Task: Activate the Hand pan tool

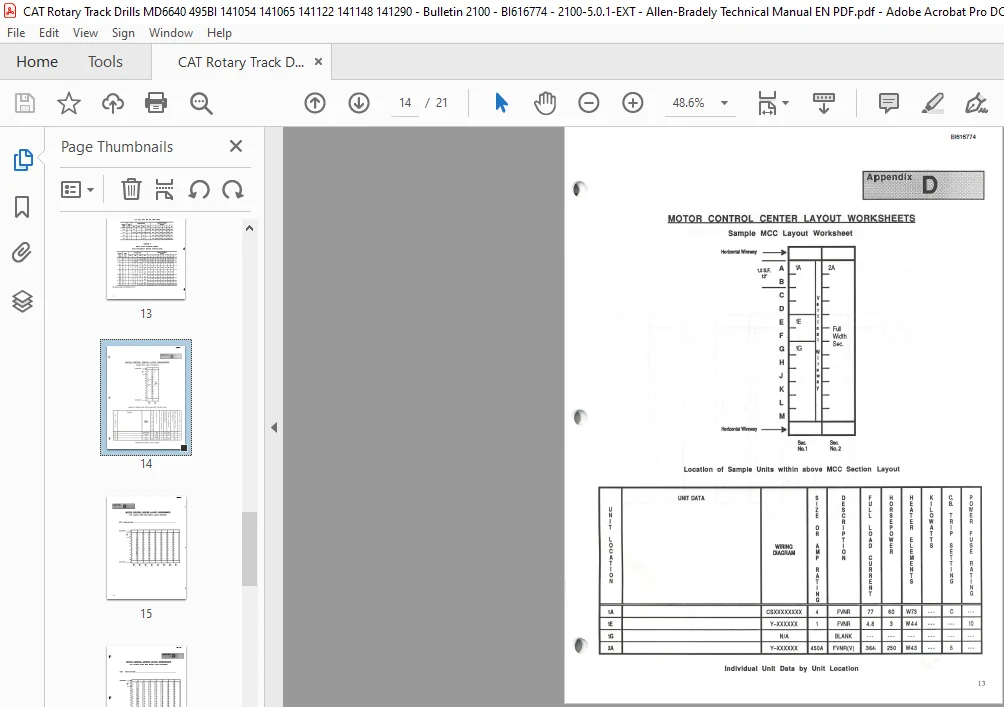Action: pos(545,103)
